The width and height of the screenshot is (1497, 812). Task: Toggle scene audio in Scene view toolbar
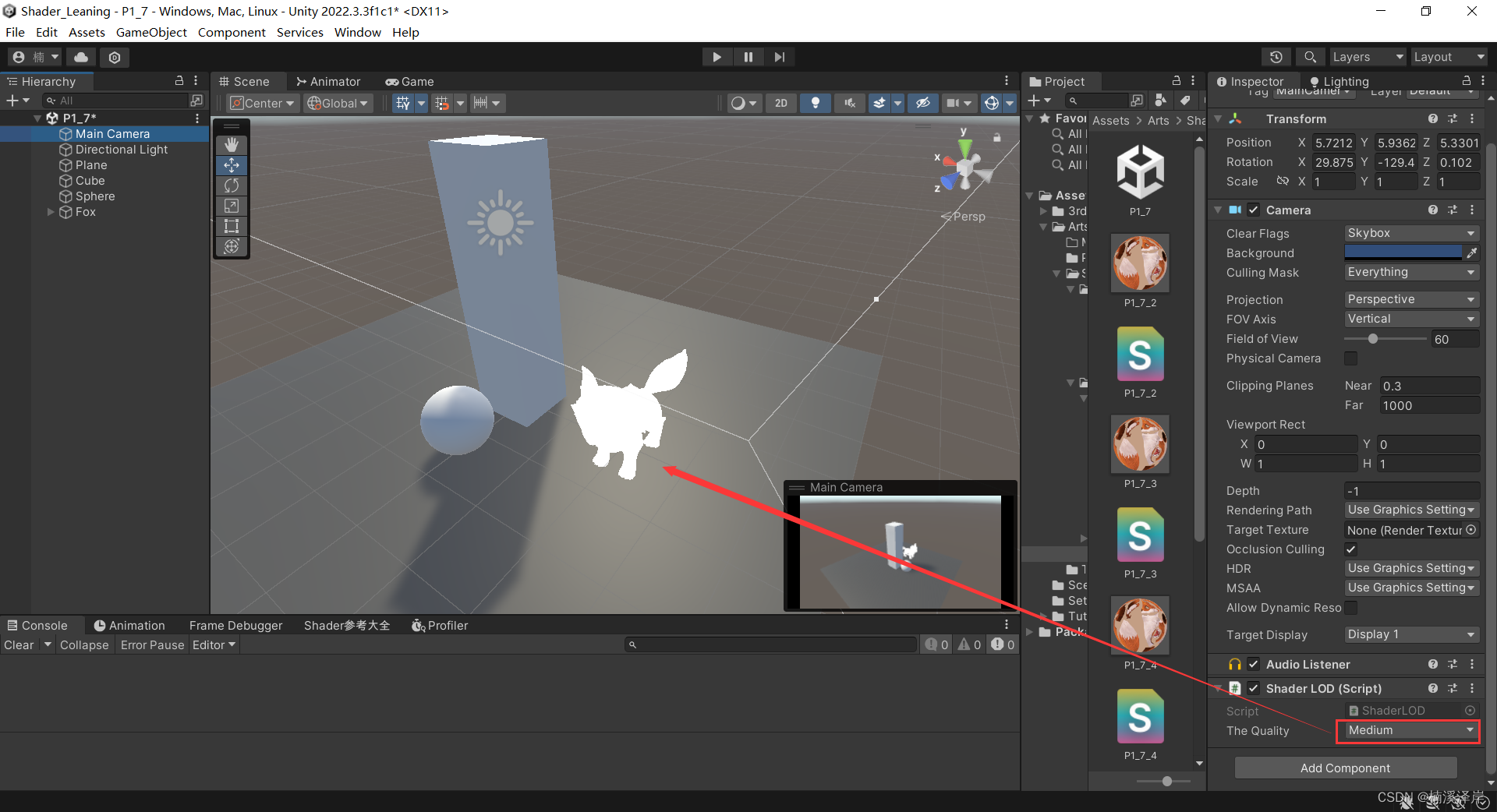849,102
